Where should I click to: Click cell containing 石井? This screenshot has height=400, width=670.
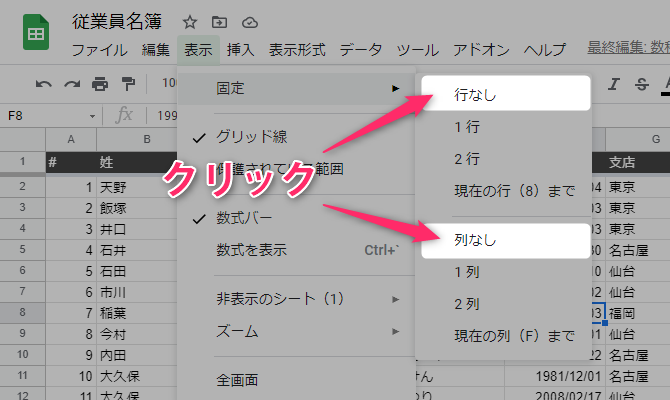click(137, 250)
